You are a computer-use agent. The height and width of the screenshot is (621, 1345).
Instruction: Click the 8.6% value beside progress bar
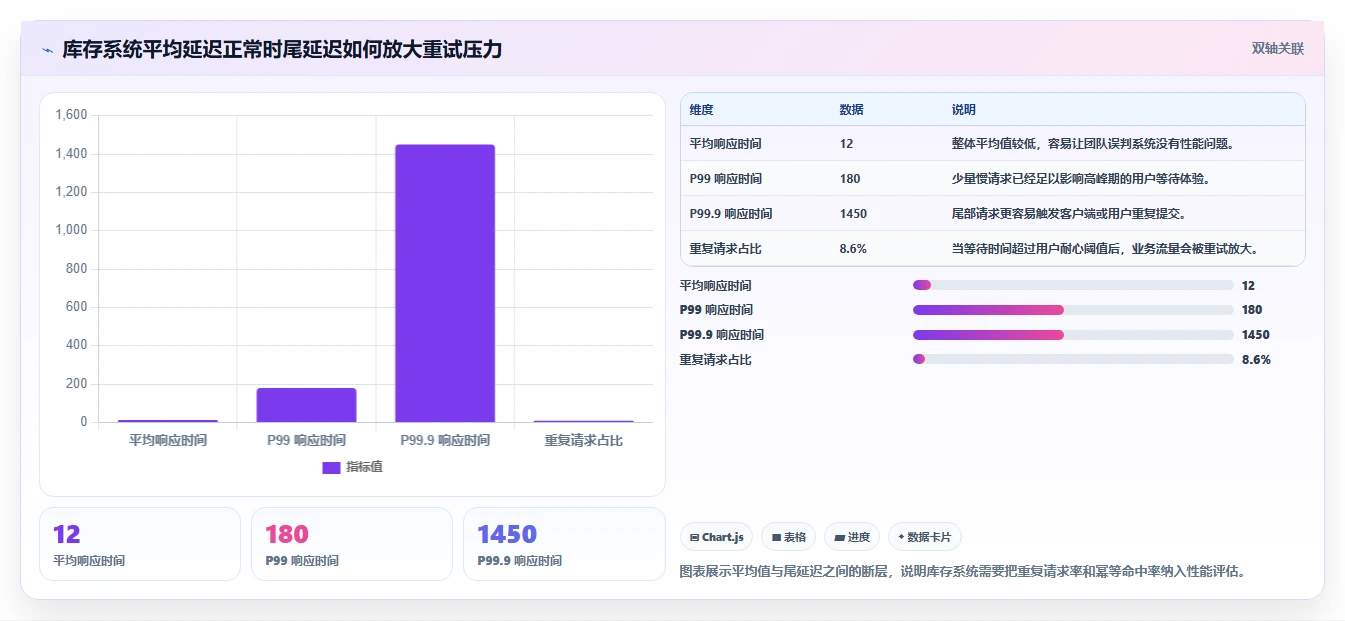[x=1256, y=359]
